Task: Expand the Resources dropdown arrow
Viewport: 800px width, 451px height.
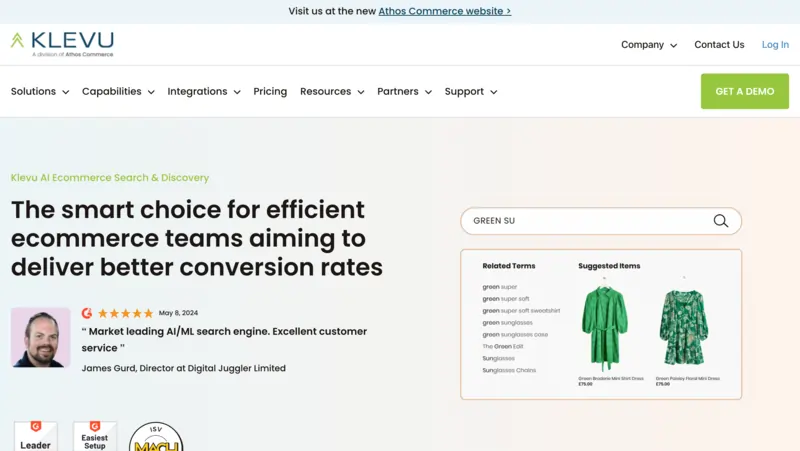Action: tap(361, 92)
